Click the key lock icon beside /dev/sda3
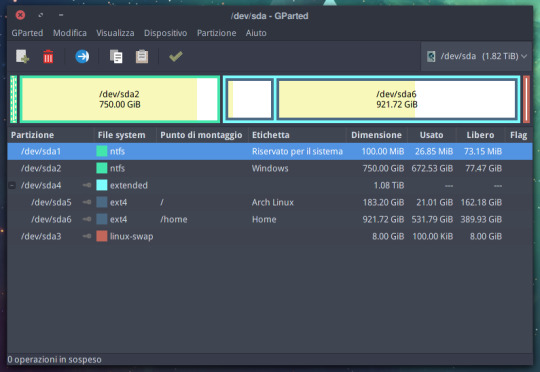The width and height of the screenshot is (540, 372). point(87,236)
